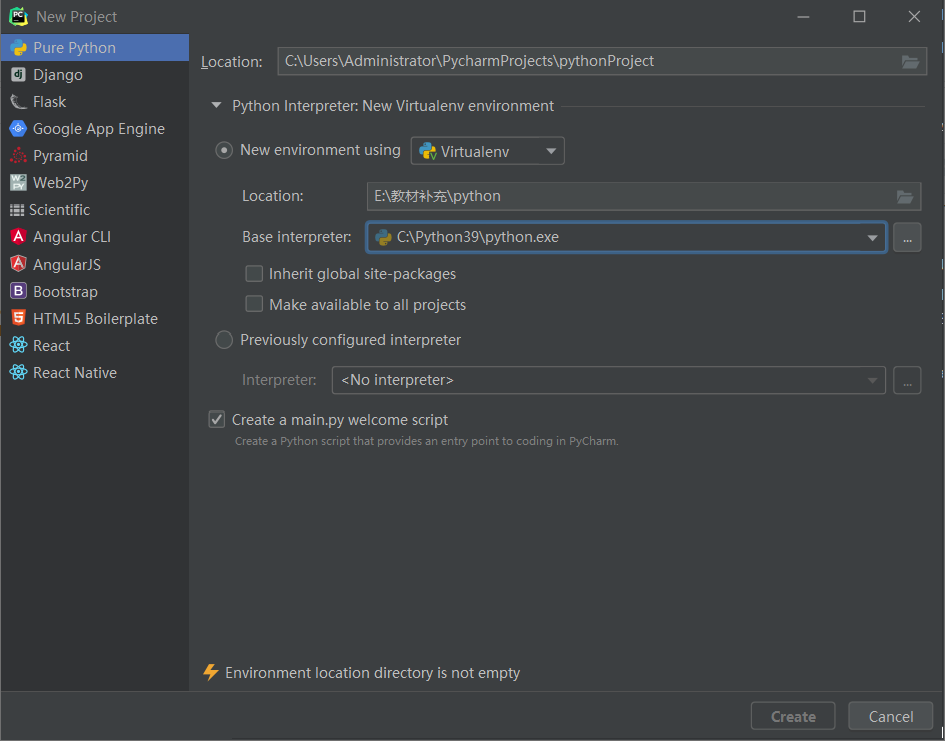Screen dimensions: 945x741
Task: Click the Angular CLI list entry
Action: click(95, 237)
